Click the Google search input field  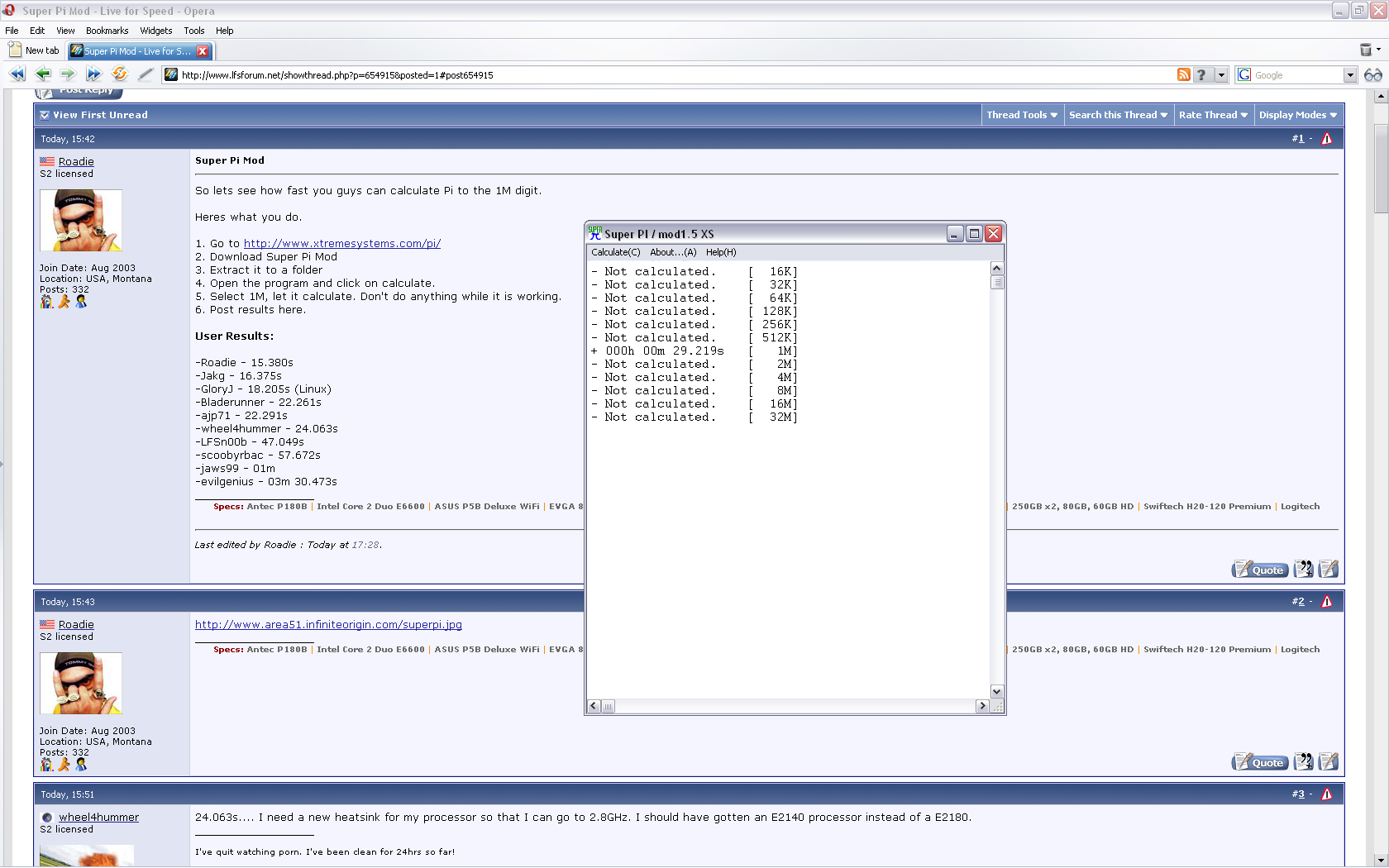pos(1298,75)
